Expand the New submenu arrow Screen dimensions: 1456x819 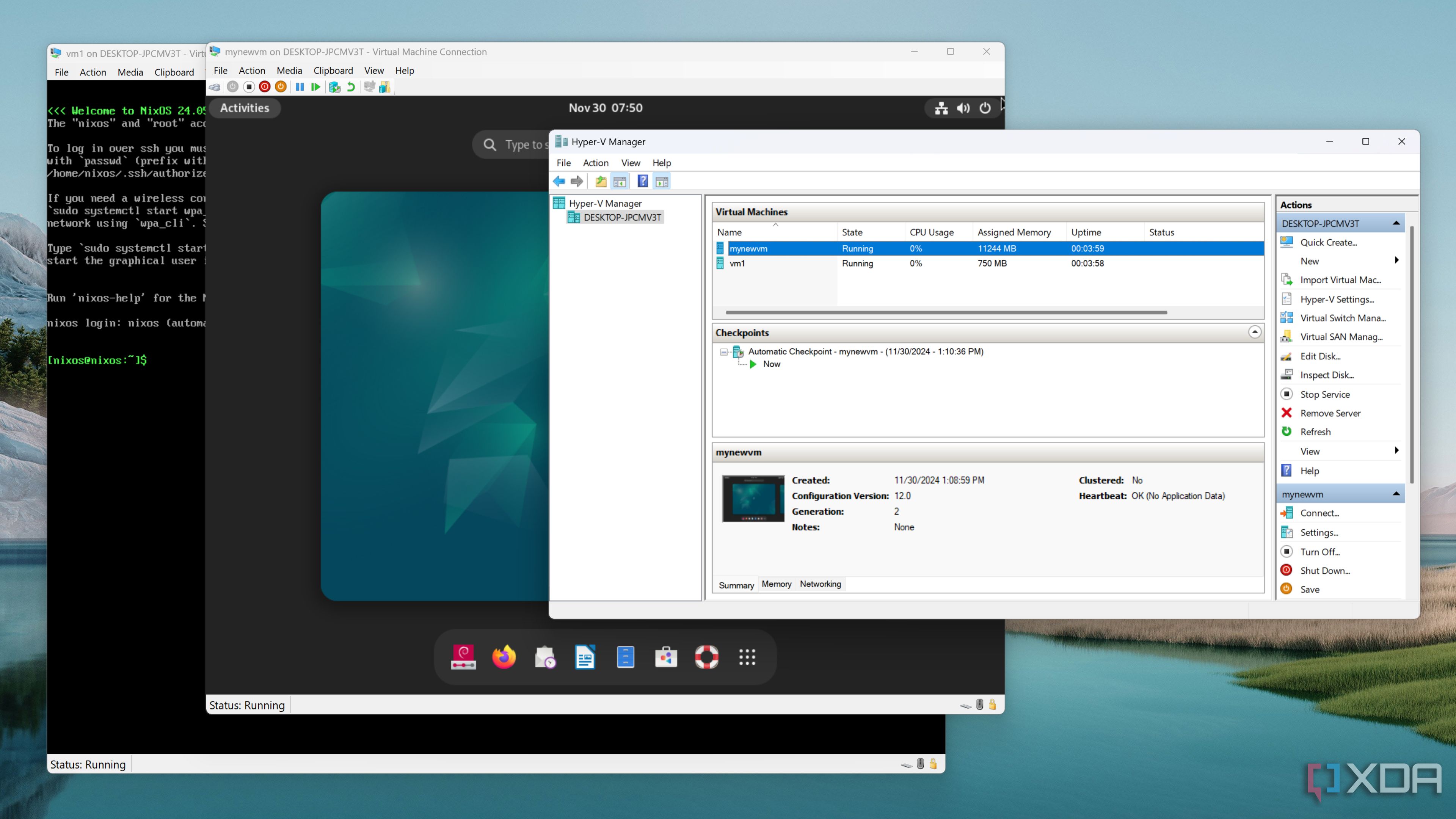click(x=1396, y=260)
